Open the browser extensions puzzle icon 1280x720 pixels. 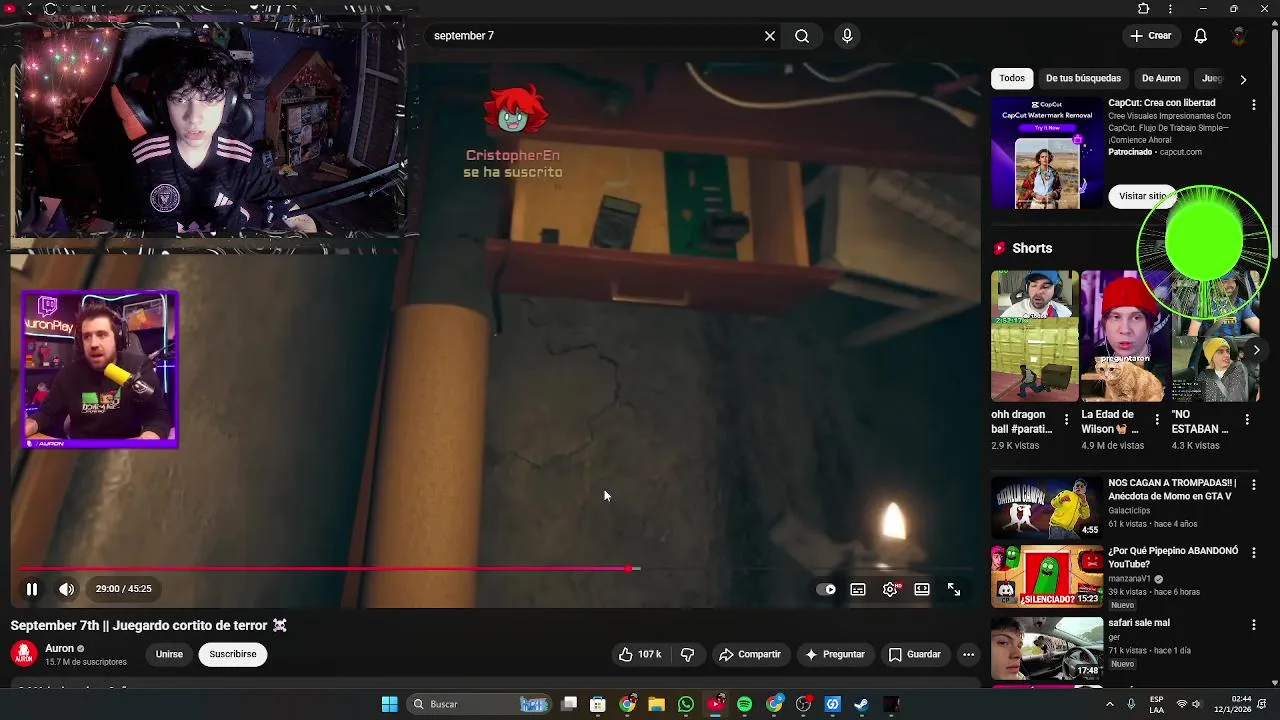[1144, 9]
